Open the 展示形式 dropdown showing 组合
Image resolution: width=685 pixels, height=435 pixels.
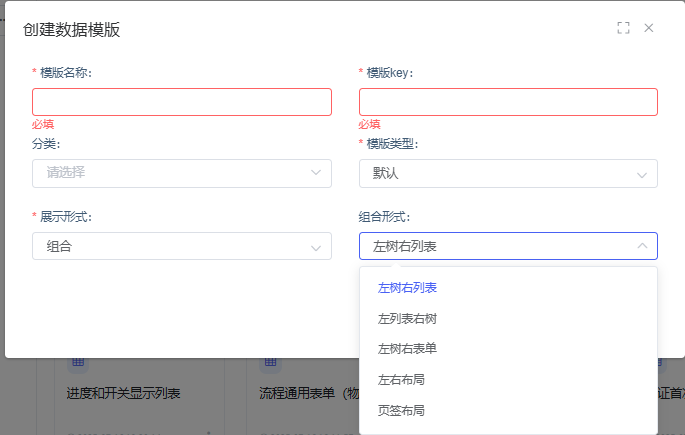[x=181, y=246]
